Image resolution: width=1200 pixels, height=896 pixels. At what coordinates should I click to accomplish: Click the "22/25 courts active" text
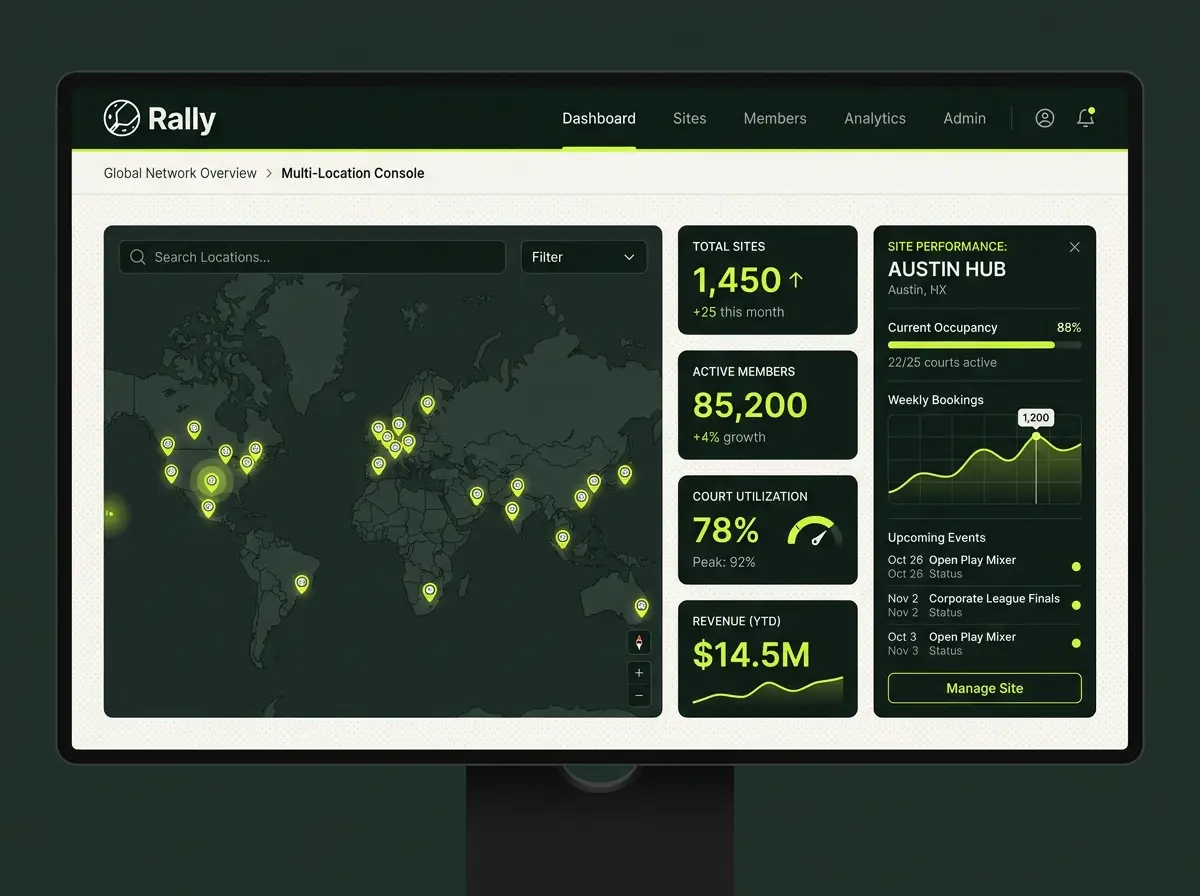[x=942, y=363]
